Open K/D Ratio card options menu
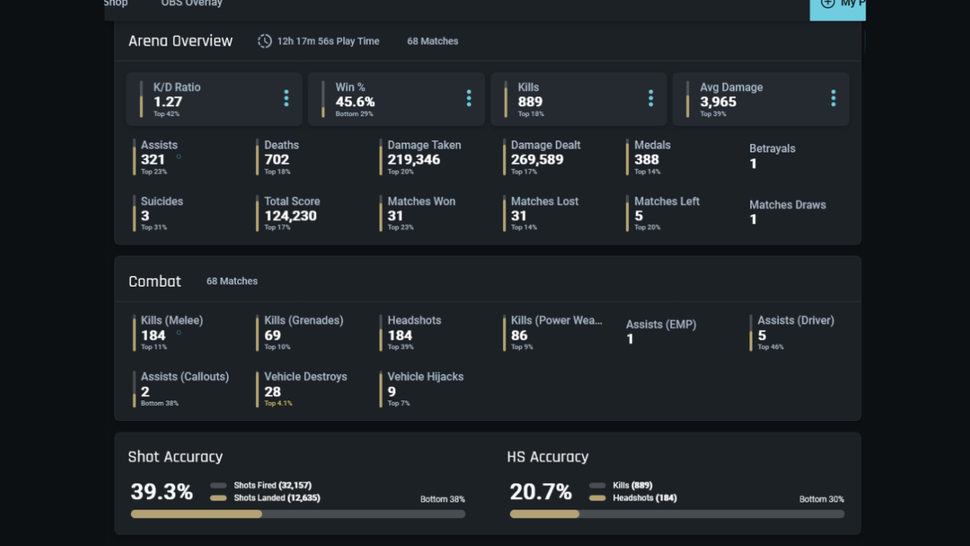The width and height of the screenshot is (970, 546). coord(286,98)
